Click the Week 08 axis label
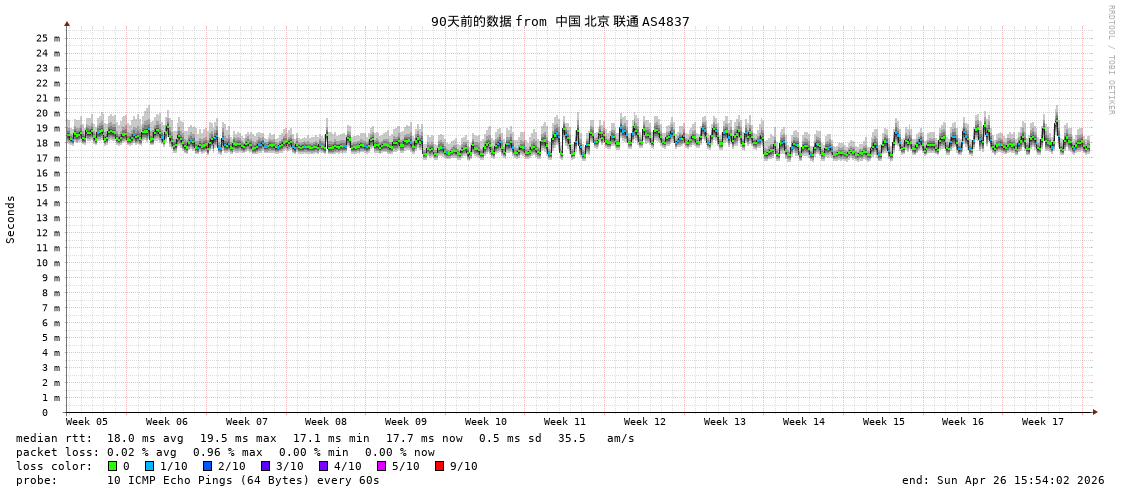 (x=326, y=422)
